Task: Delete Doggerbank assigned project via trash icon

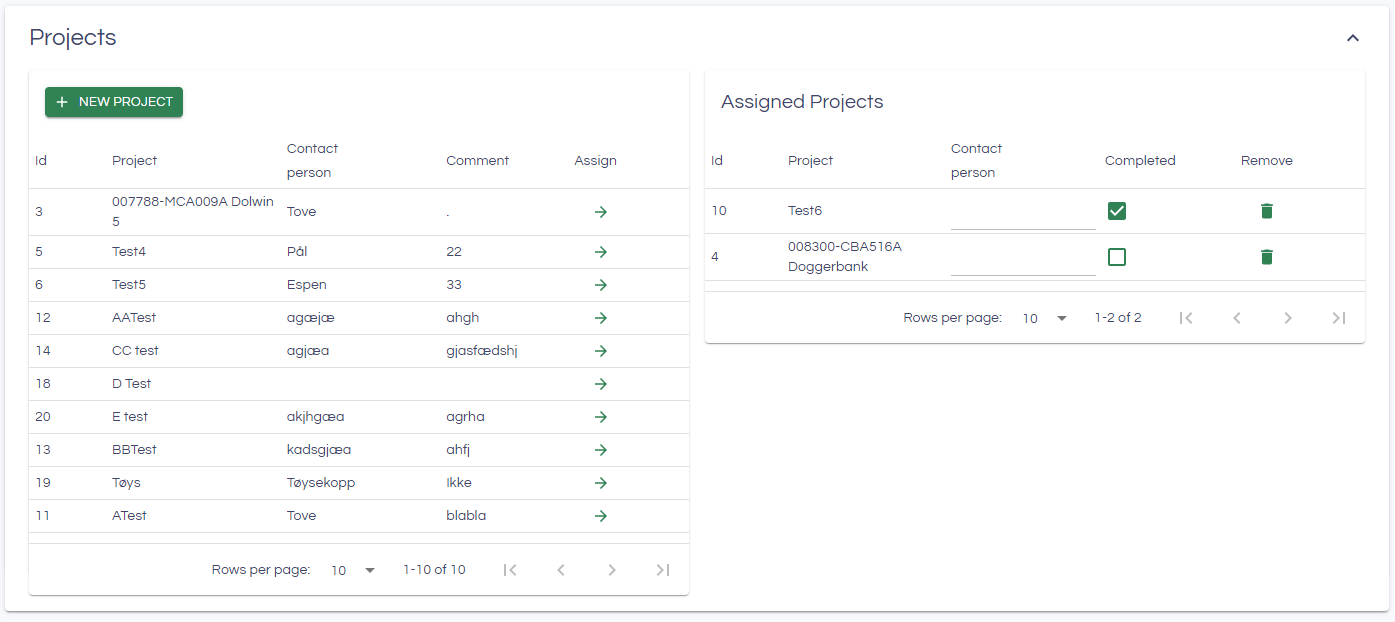Action: tap(1267, 257)
